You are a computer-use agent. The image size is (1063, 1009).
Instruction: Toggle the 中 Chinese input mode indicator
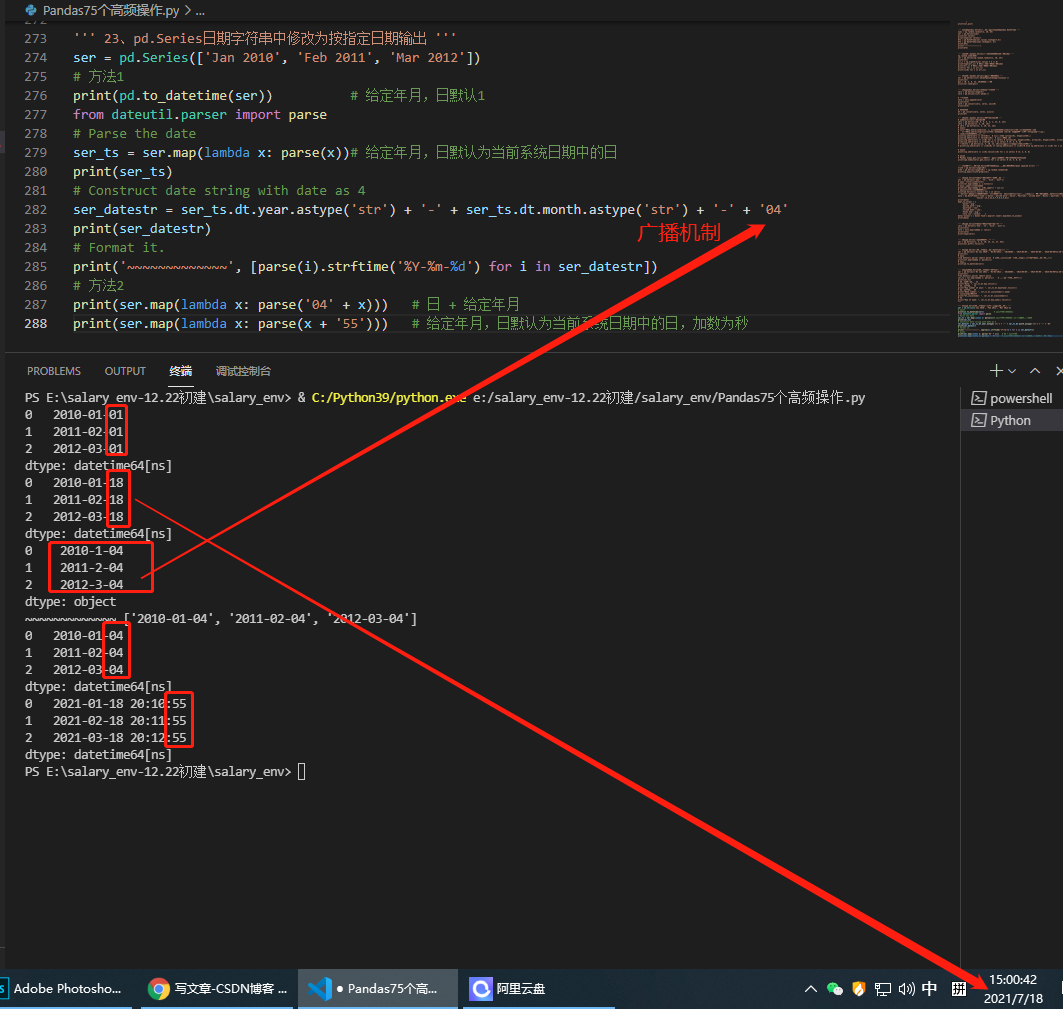point(929,989)
